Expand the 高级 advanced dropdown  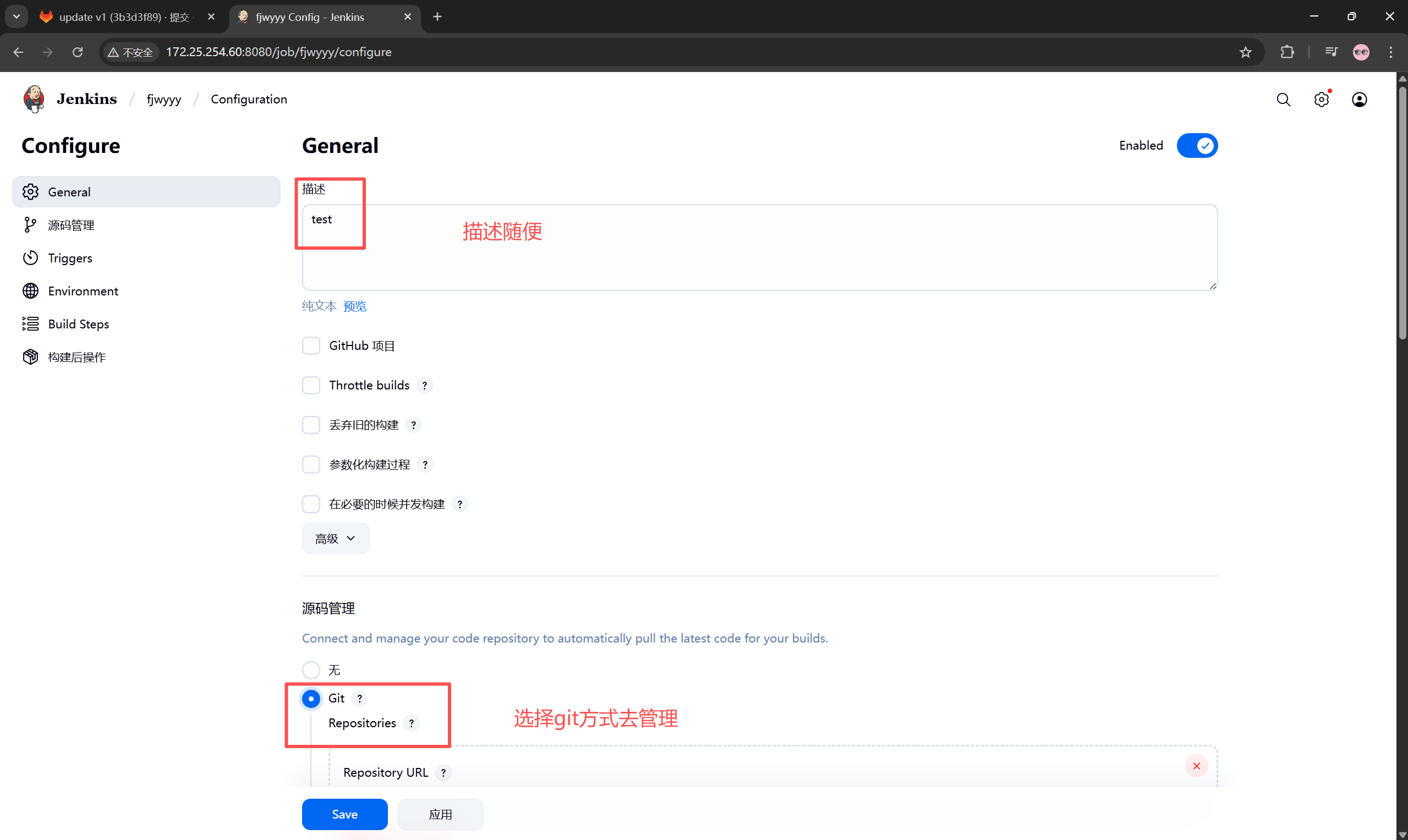tap(335, 539)
